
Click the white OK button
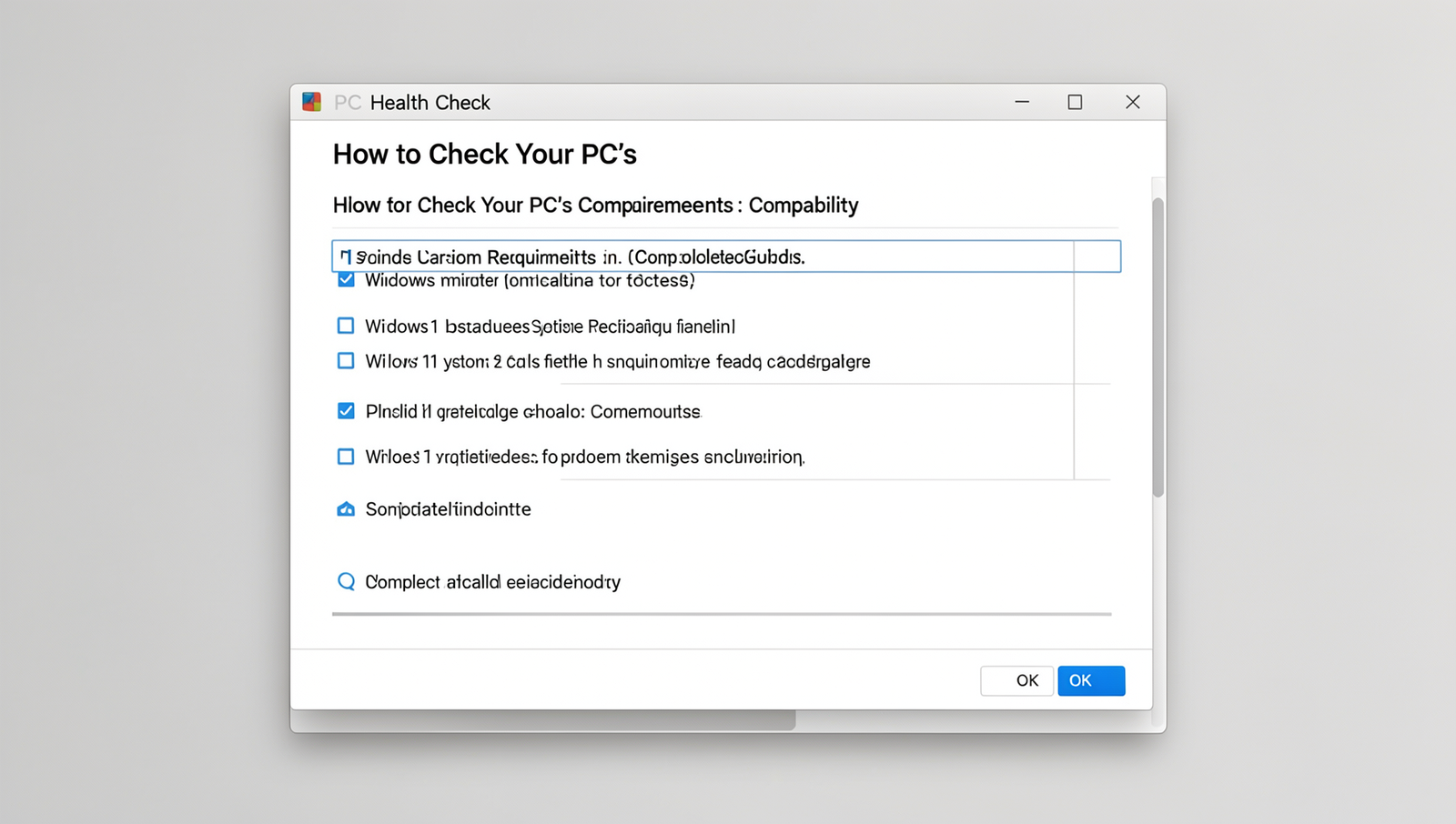[x=1016, y=680]
